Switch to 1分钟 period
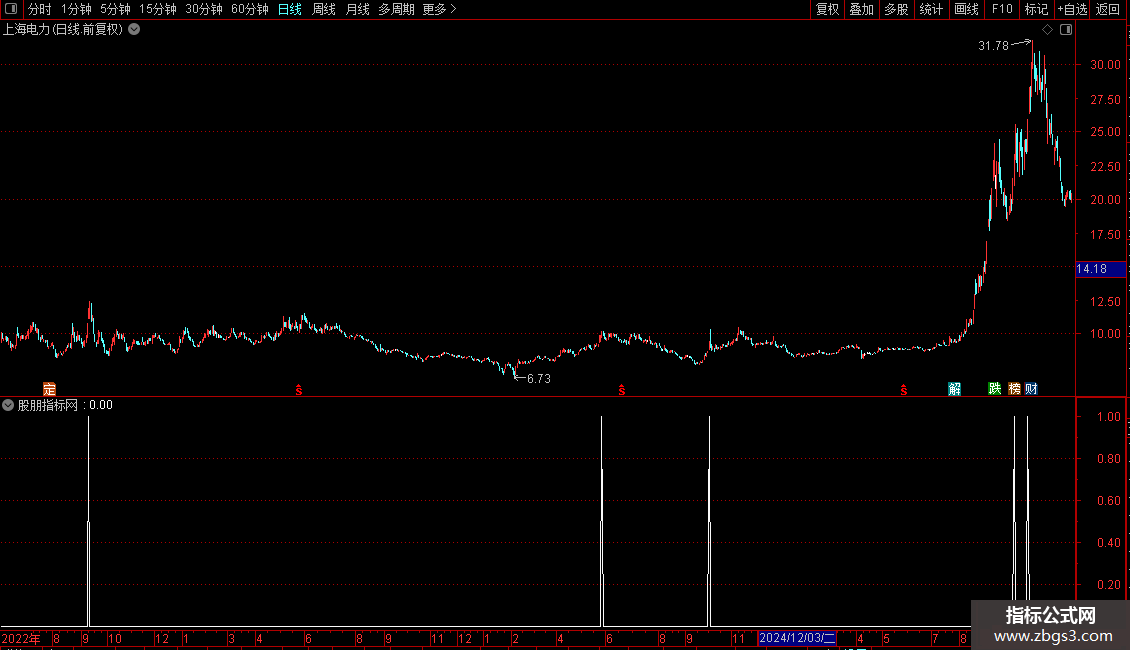 76,9
